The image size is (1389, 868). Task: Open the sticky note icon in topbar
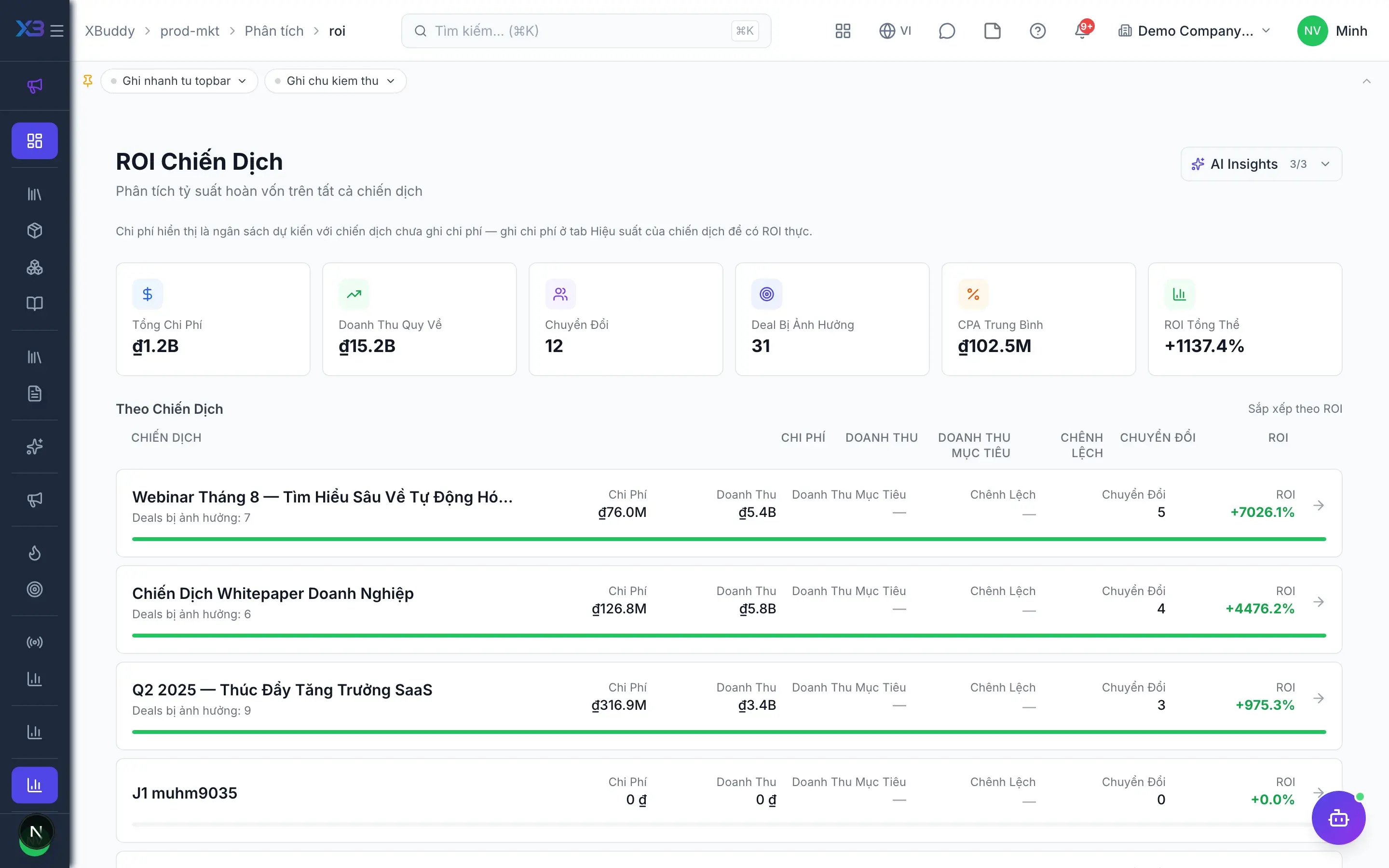click(x=993, y=31)
